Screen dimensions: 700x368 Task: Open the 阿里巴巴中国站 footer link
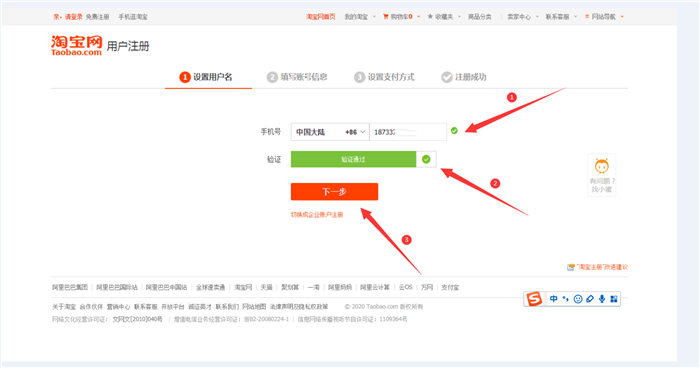point(167,287)
